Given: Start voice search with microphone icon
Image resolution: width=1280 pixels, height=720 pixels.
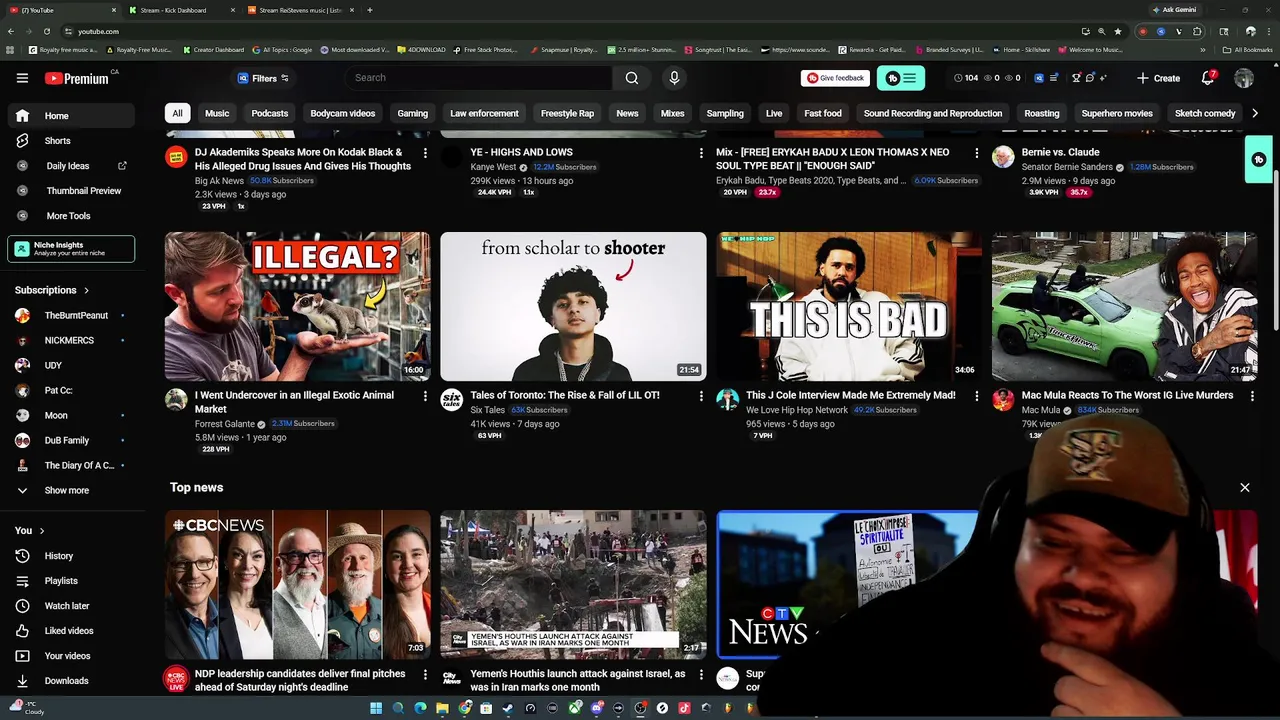Looking at the screenshot, I should (x=674, y=78).
